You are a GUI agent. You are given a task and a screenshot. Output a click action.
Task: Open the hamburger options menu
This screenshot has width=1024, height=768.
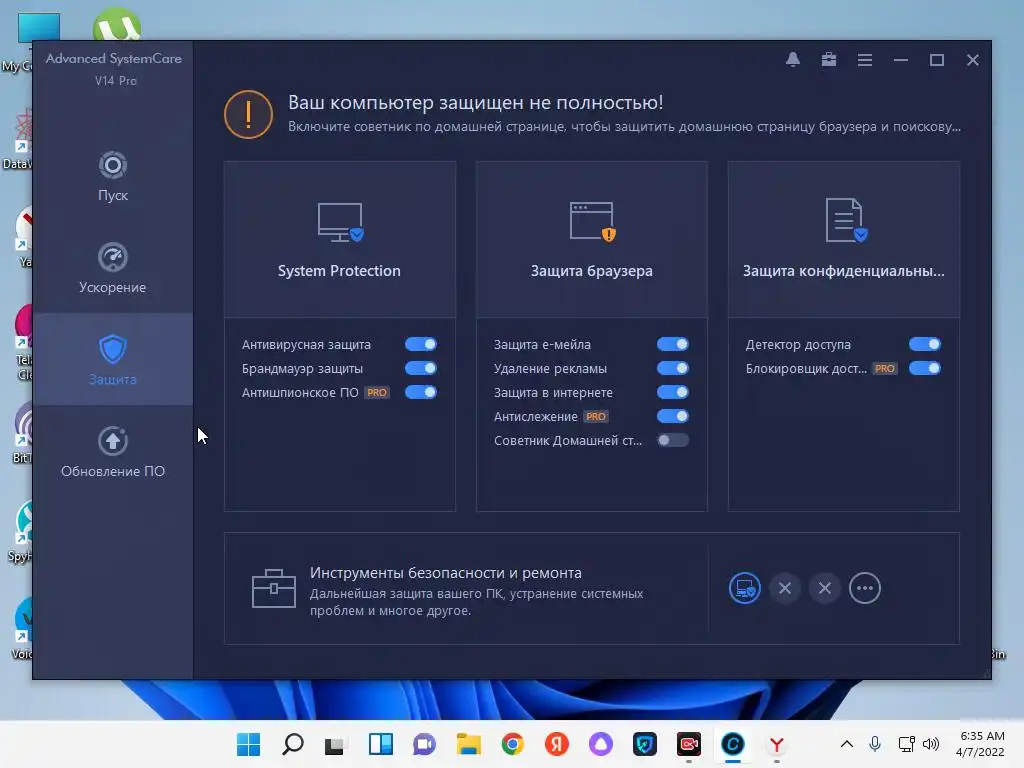(865, 59)
